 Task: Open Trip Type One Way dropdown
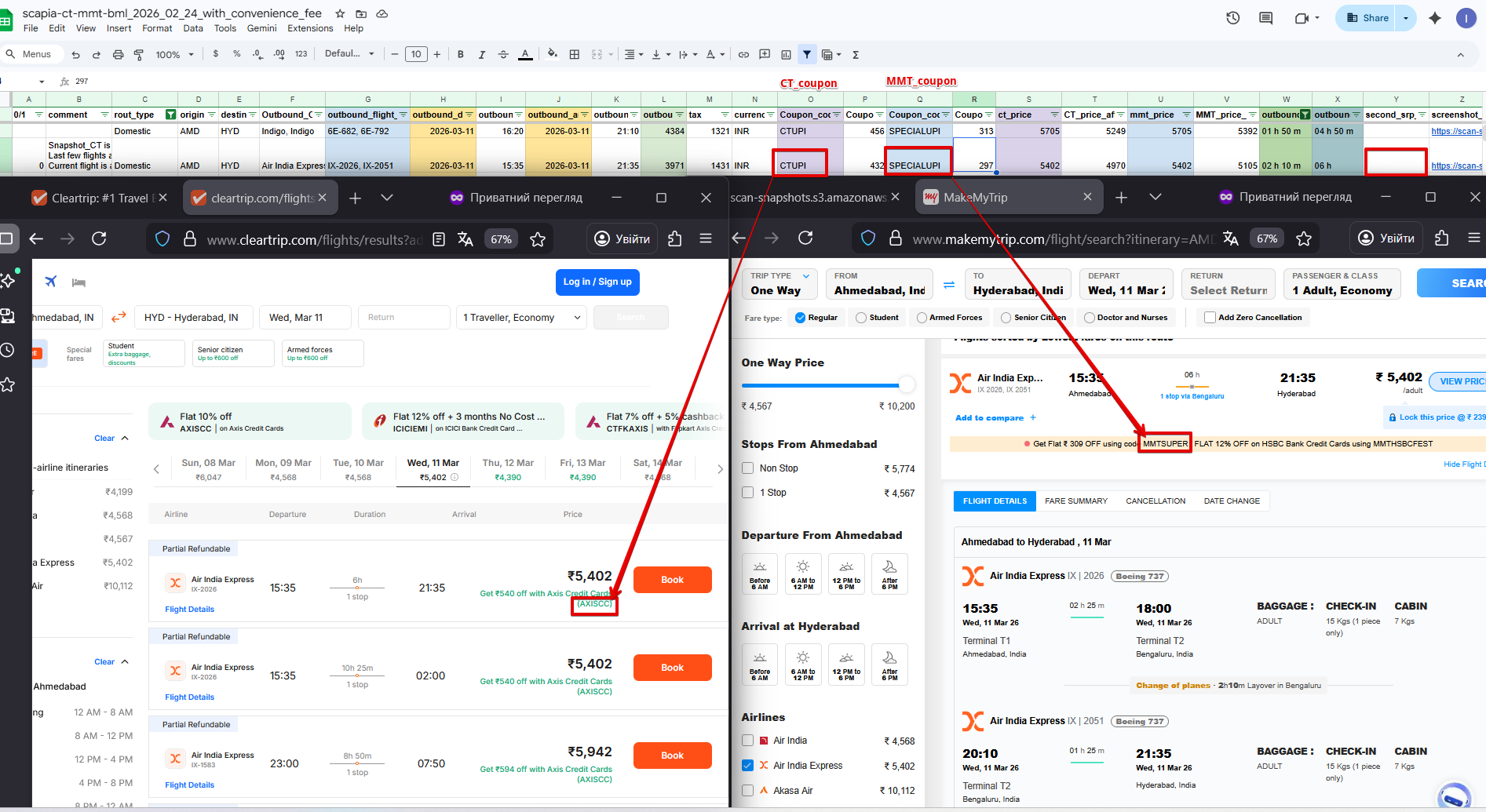coord(780,283)
